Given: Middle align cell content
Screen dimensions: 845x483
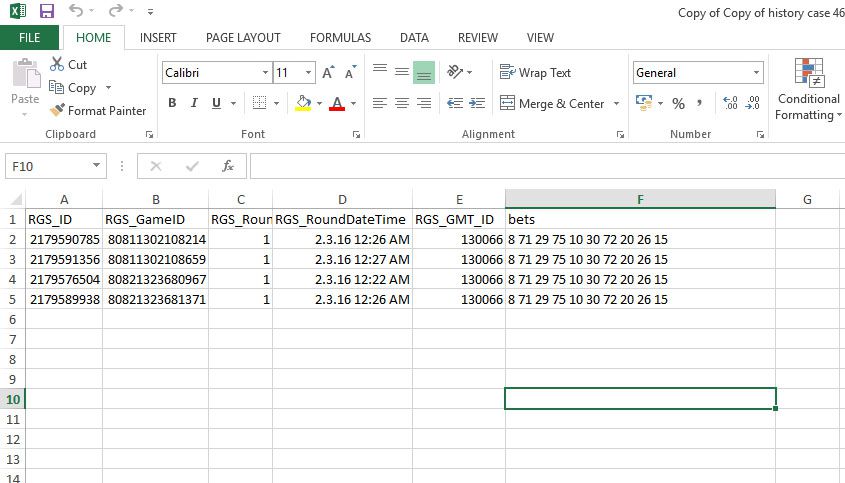Looking at the screenshot, I should 401,72.
